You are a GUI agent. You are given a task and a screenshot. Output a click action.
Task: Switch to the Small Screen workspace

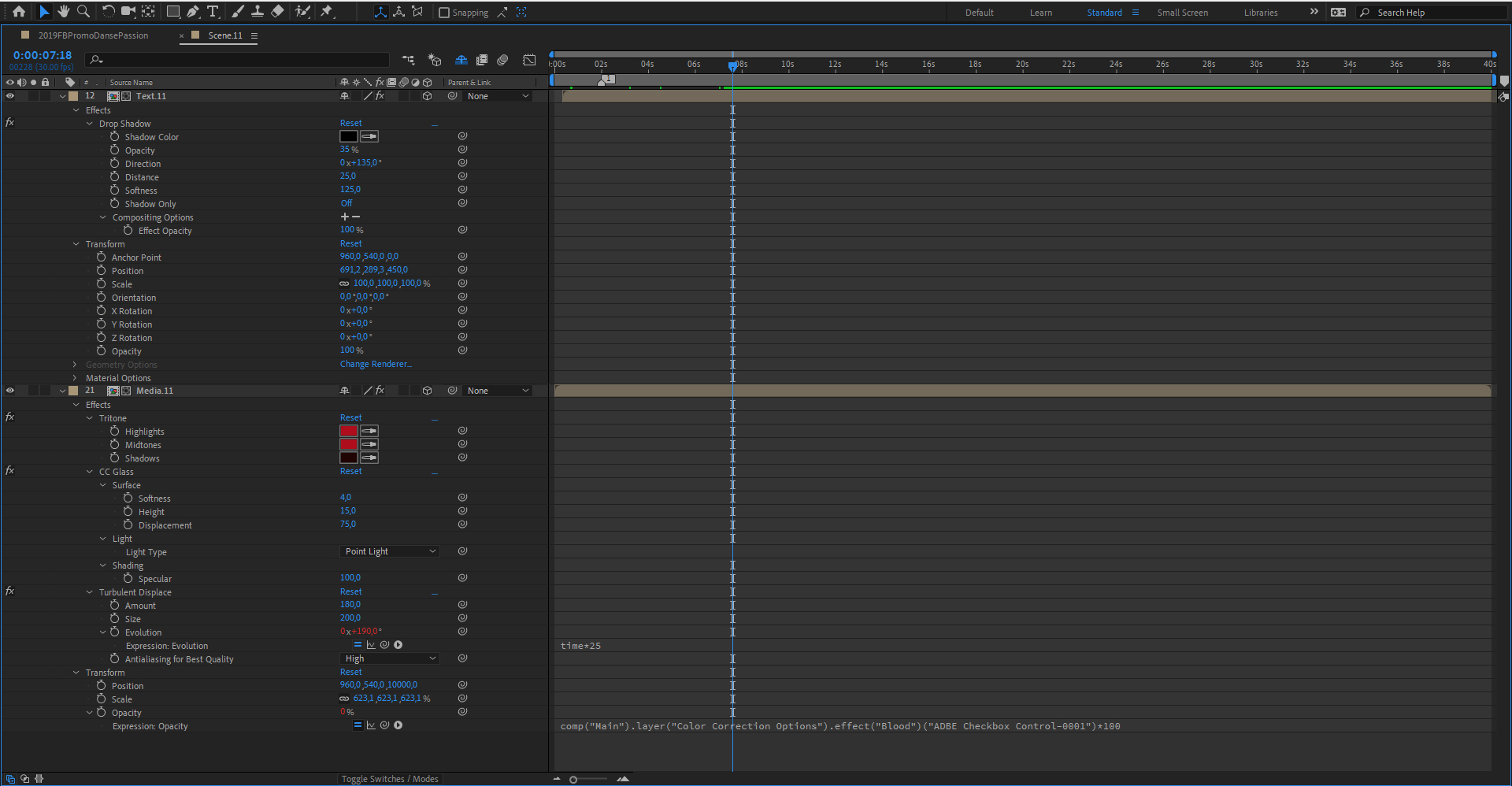pos(1182,13)
